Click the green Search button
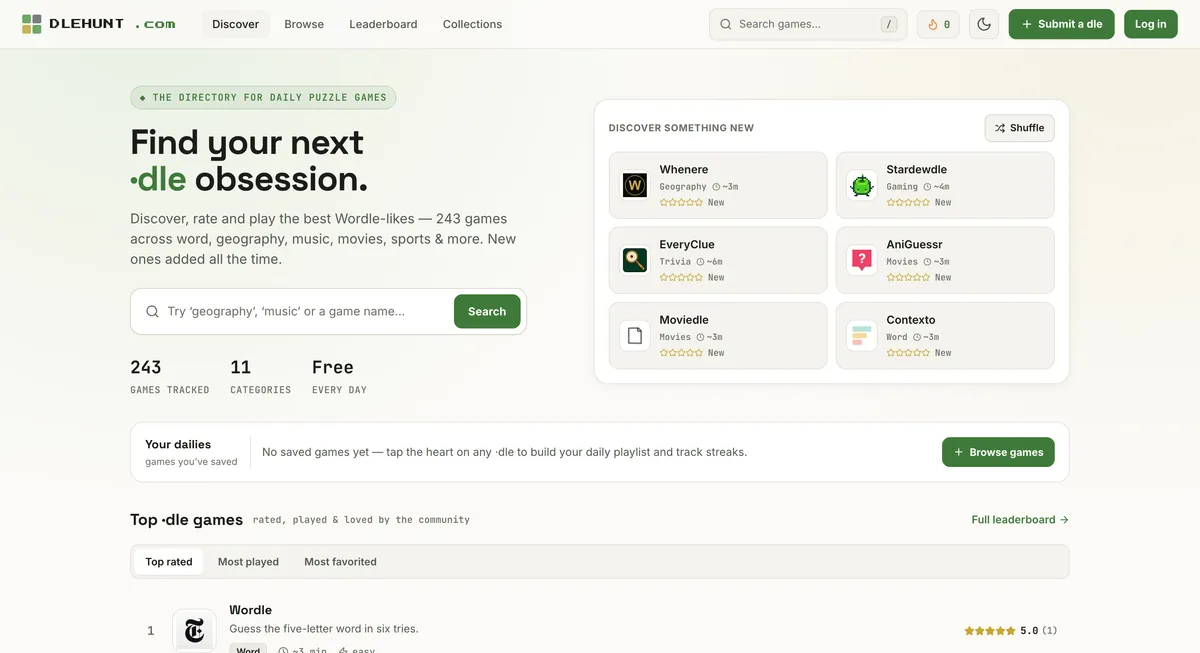This screenshot has width=1200, height=653. [x=487, y=311]
